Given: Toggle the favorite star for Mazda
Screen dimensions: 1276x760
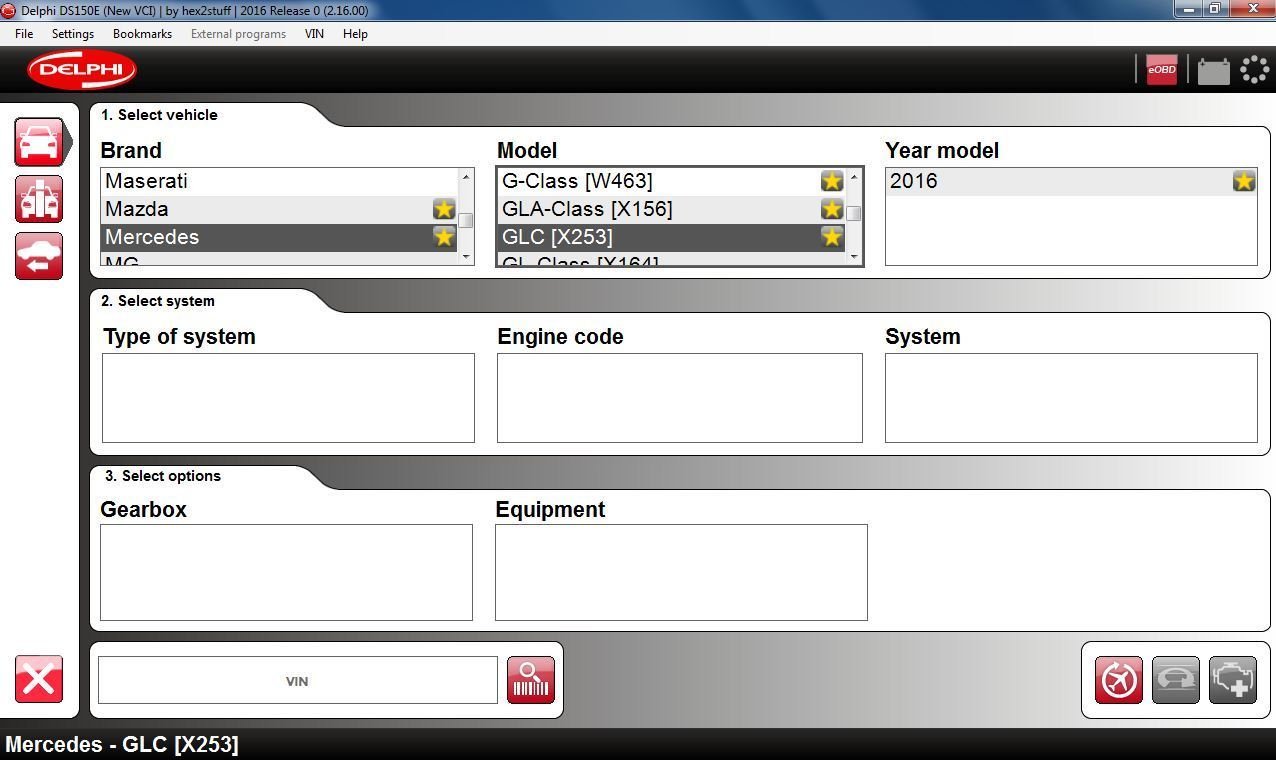Looking at the screenshot, I should [x=443, y=209].
